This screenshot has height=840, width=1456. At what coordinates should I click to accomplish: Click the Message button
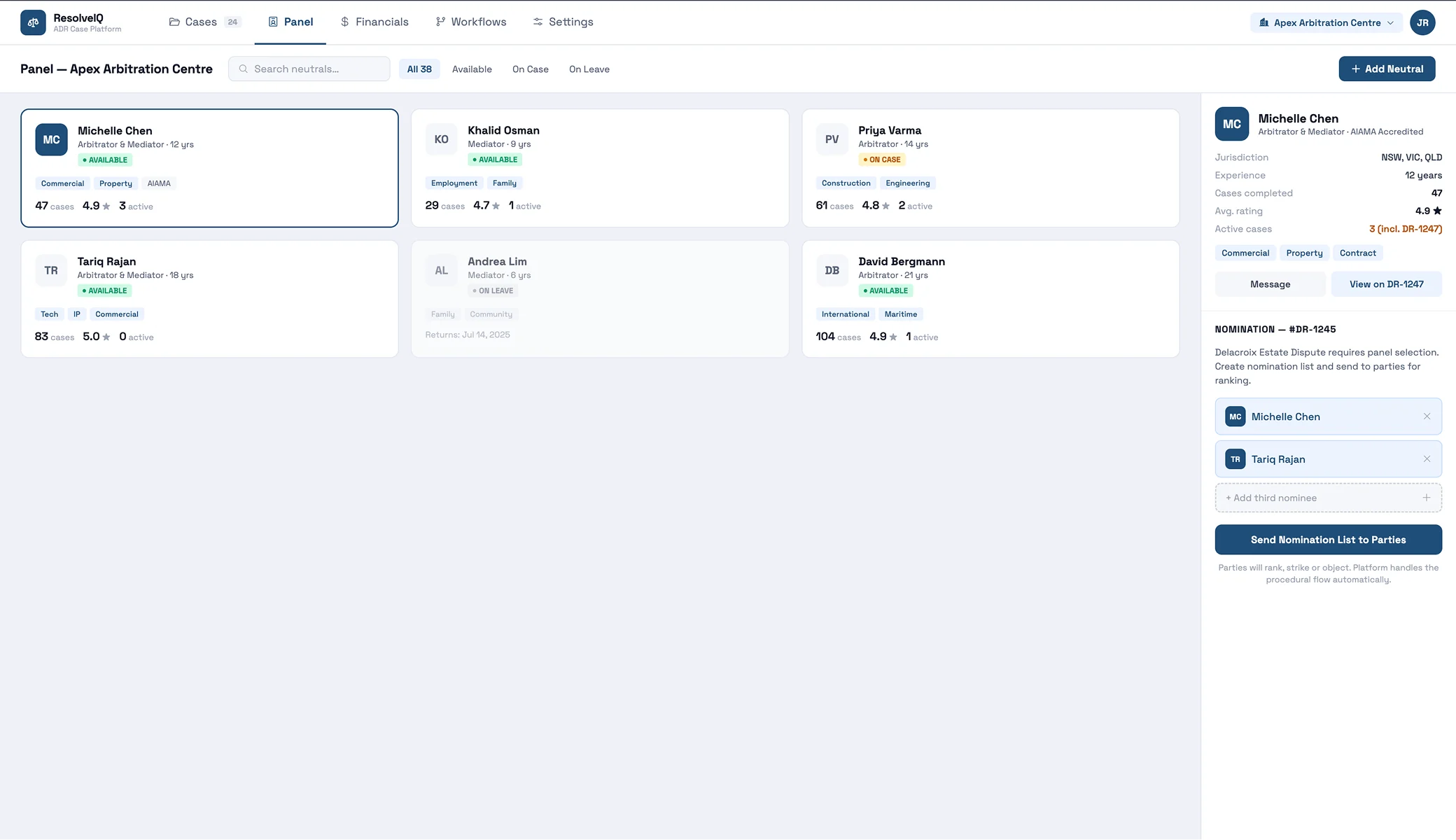(x=1270, y=284)
